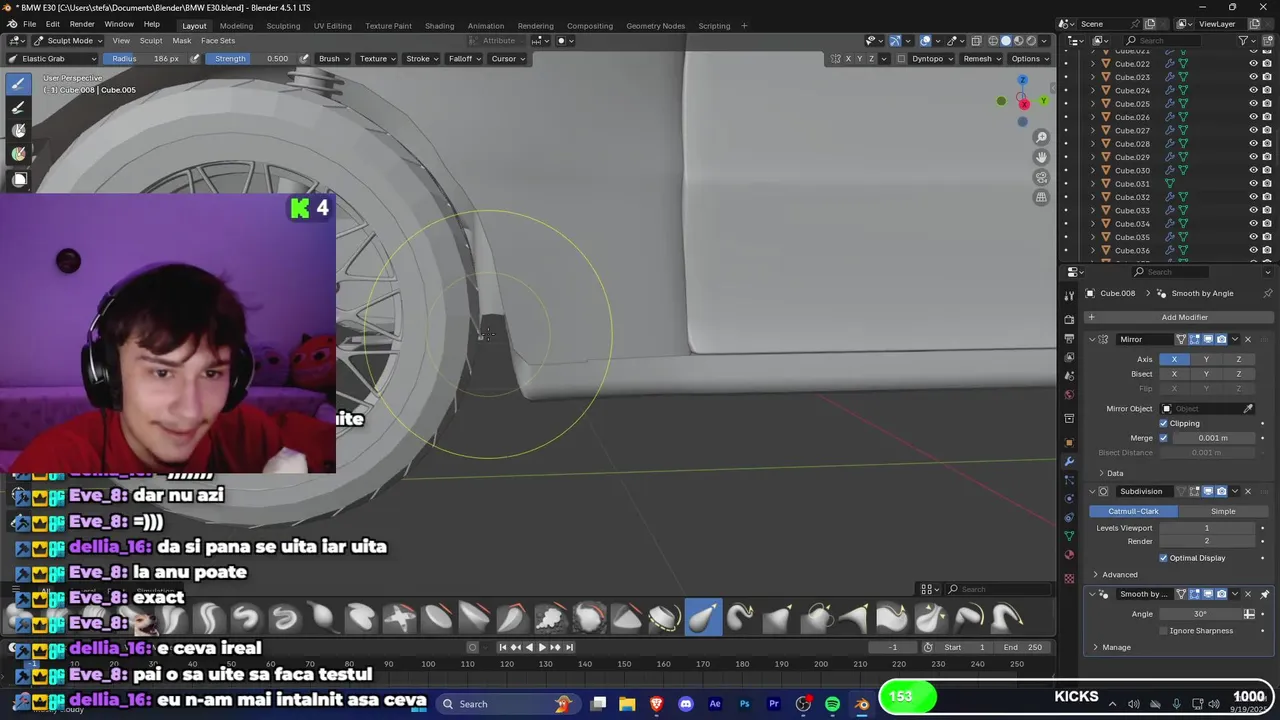Open the Face Sets menu
1280x720 pixels.
pos(218,41)
